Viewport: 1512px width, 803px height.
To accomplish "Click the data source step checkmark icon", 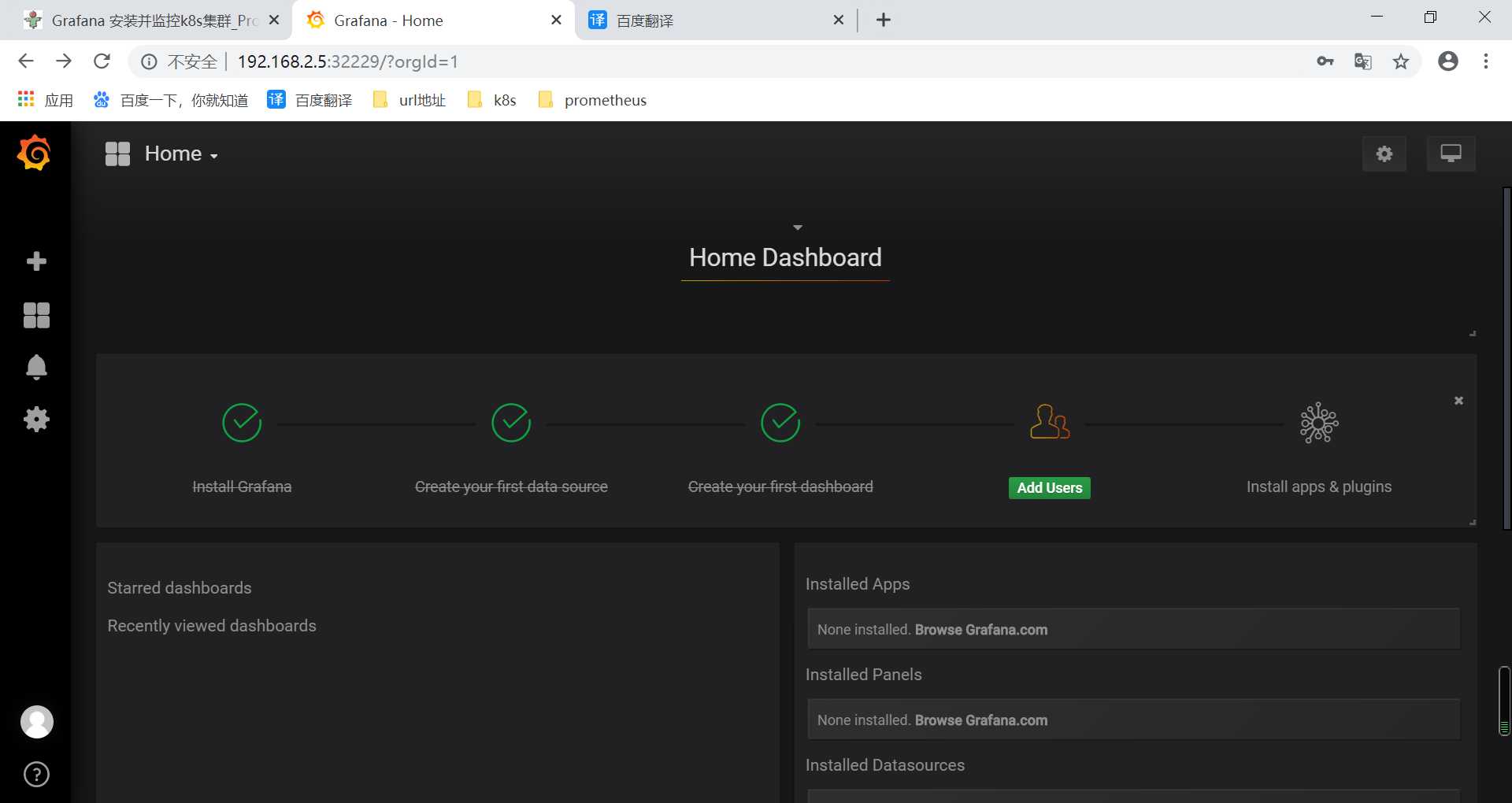I will [511, 423].
